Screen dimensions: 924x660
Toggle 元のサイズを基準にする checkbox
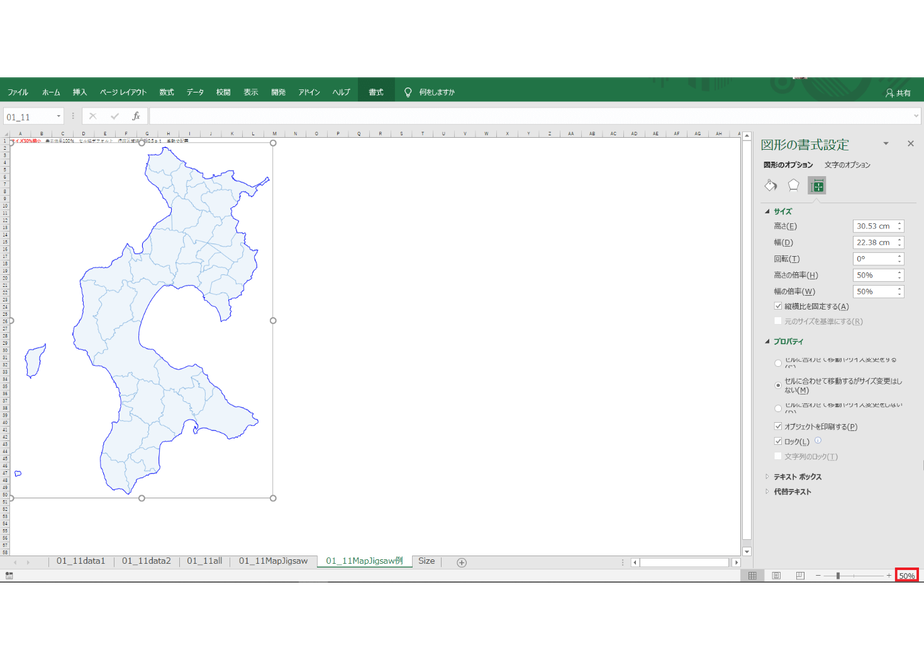778,321
